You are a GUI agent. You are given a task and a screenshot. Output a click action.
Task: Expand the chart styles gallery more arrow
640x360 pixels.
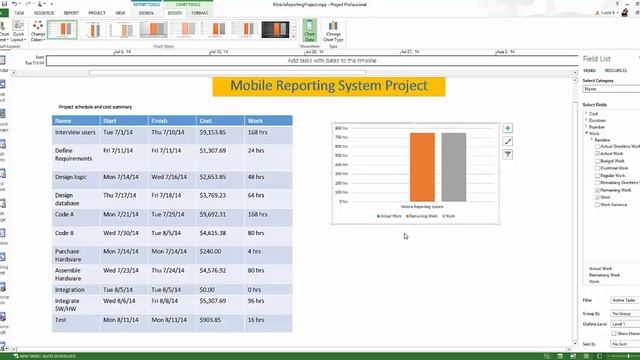point(293,37)
